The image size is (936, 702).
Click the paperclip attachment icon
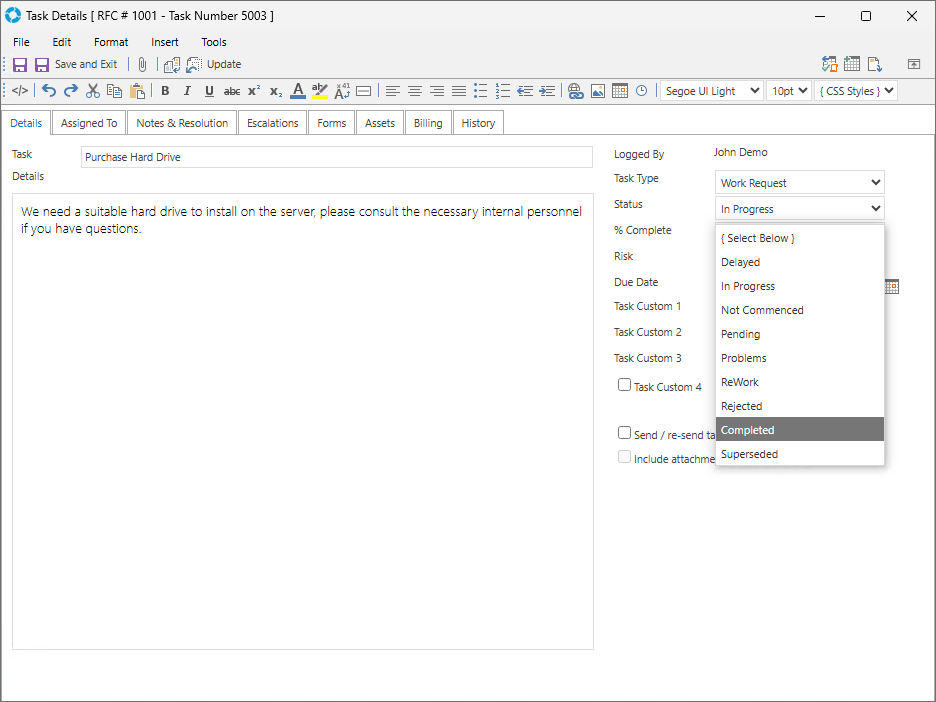[143, 64]
